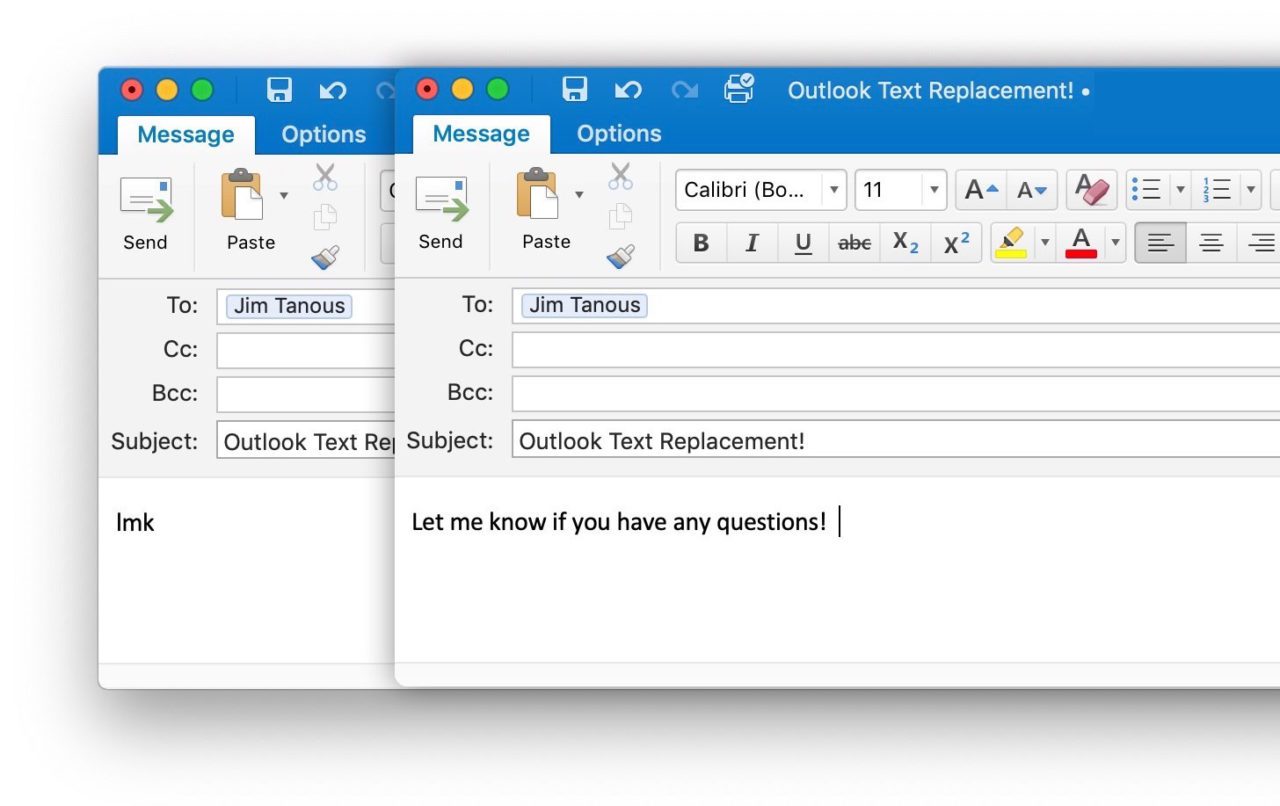Save the message in the back window

[x=280, y=90]
